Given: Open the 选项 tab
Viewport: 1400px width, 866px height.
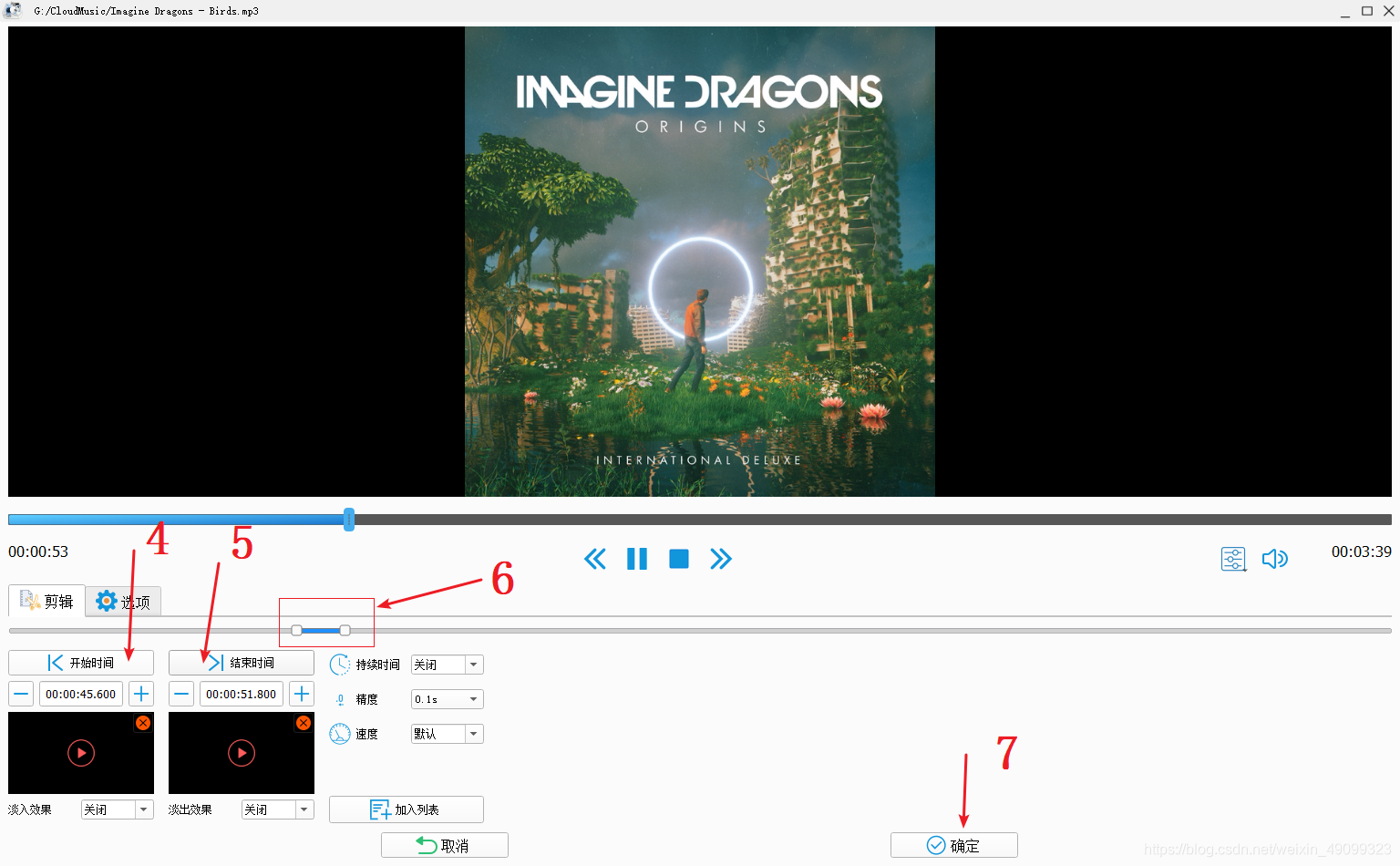Looking at the screenshot, I should (x=123, y=601).
